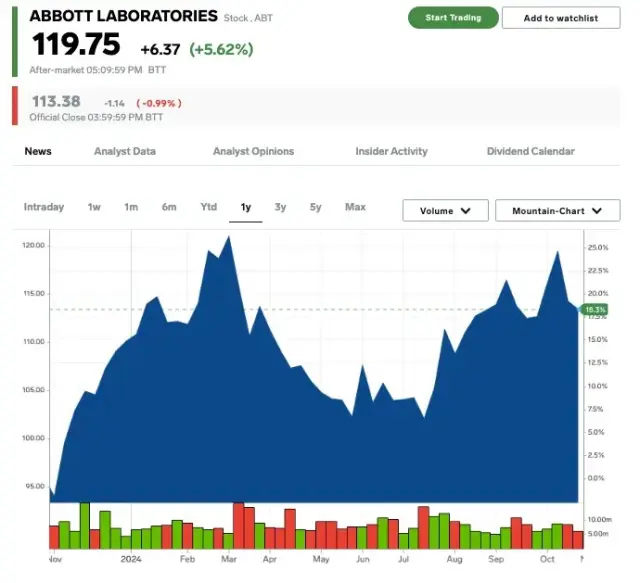Select the 3y chart range

pos(280,207)
